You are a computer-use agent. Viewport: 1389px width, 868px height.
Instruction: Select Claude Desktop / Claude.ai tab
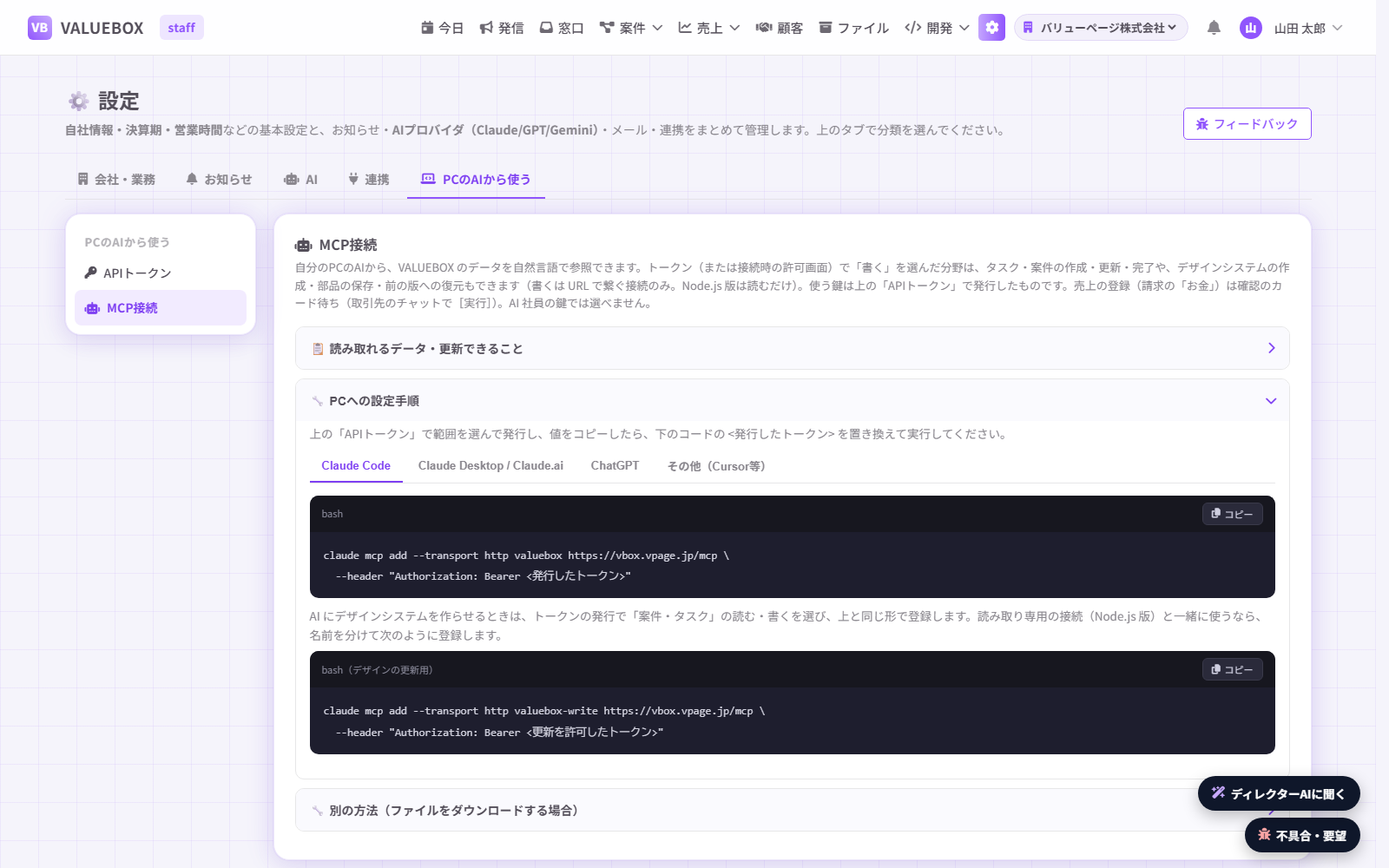(490, 466)
